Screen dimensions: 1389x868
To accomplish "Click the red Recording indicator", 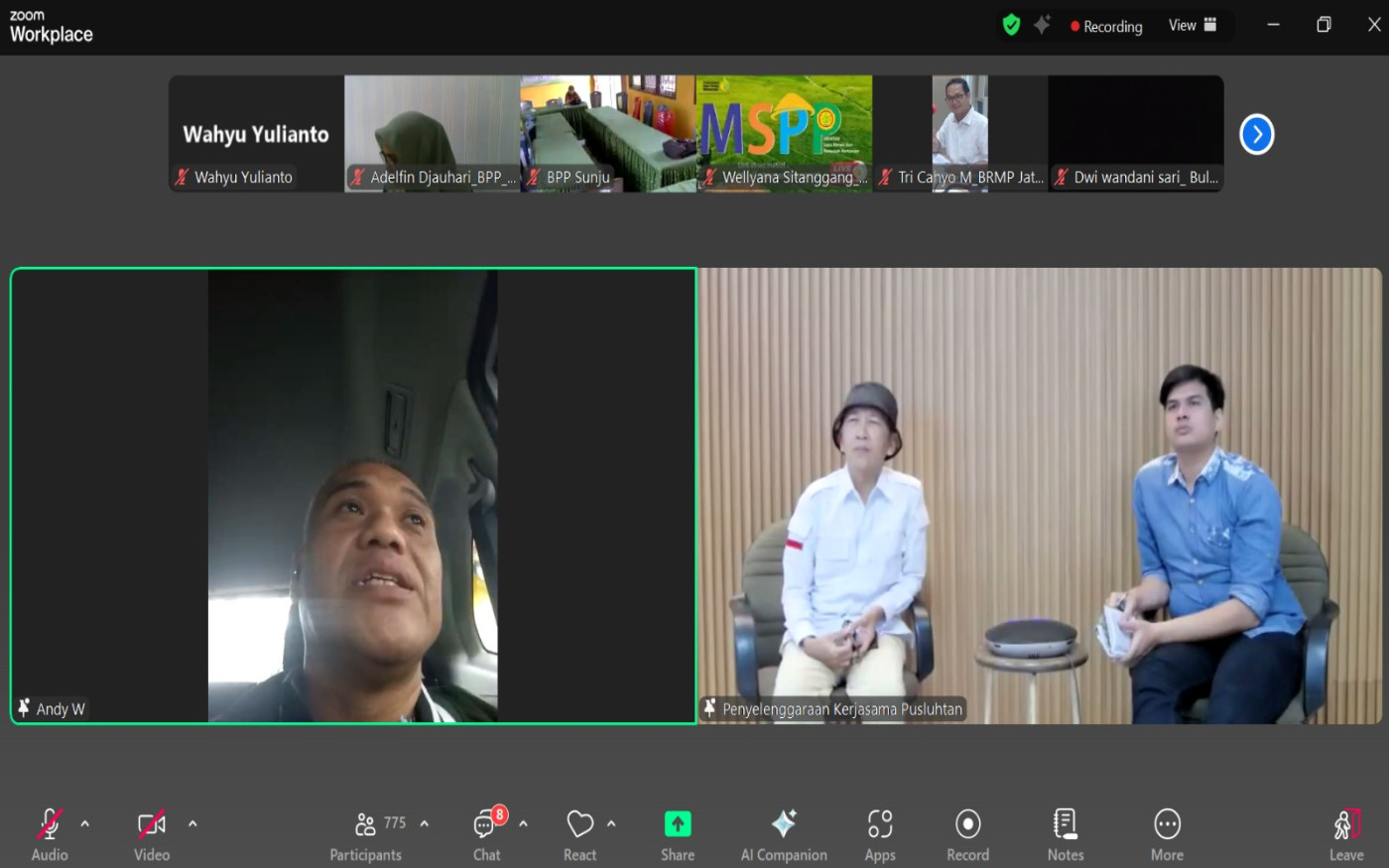I will [x=1105, y=27].
